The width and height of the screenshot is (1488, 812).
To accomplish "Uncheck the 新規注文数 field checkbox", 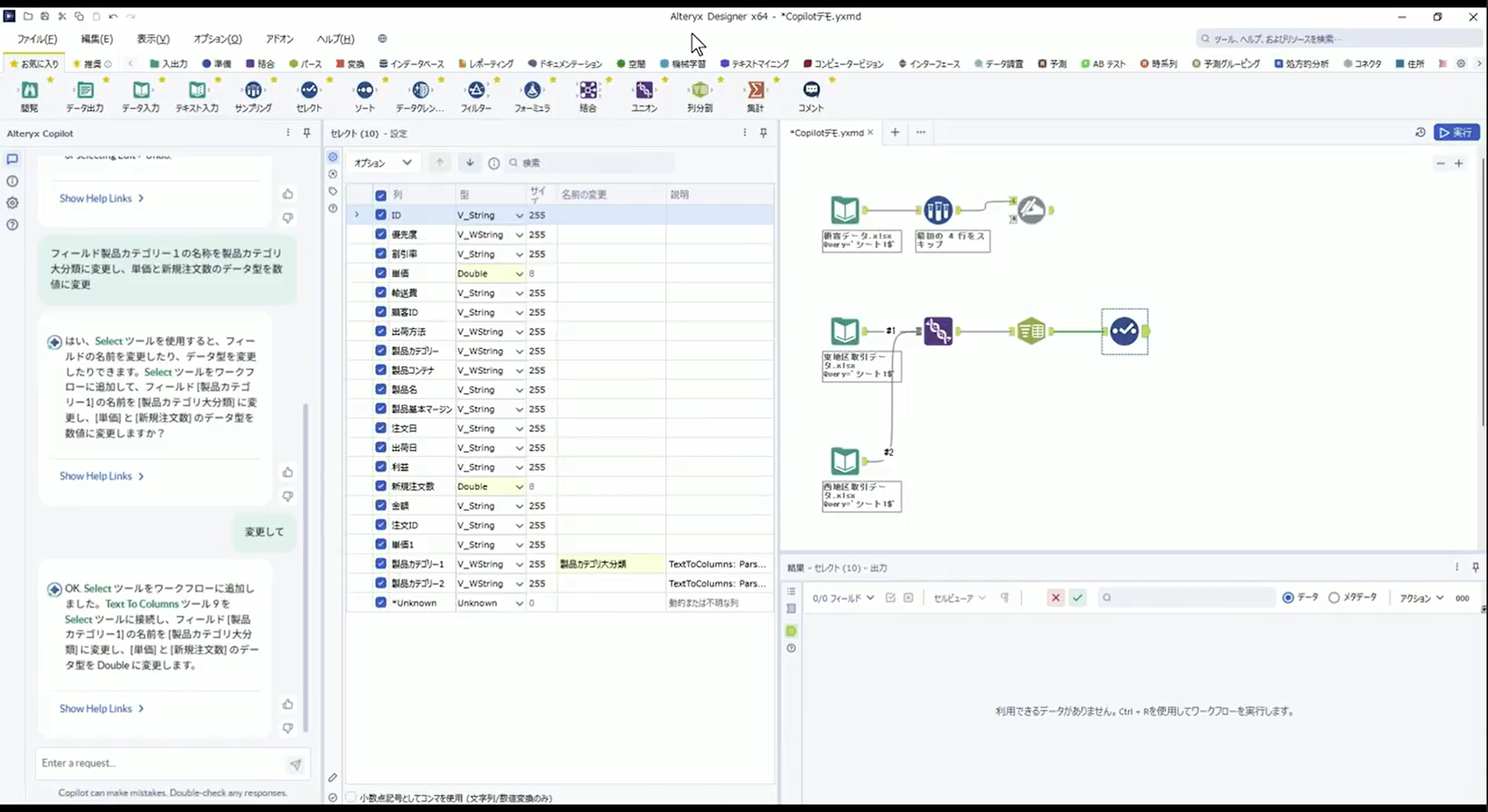I will (x=381, y=486).
